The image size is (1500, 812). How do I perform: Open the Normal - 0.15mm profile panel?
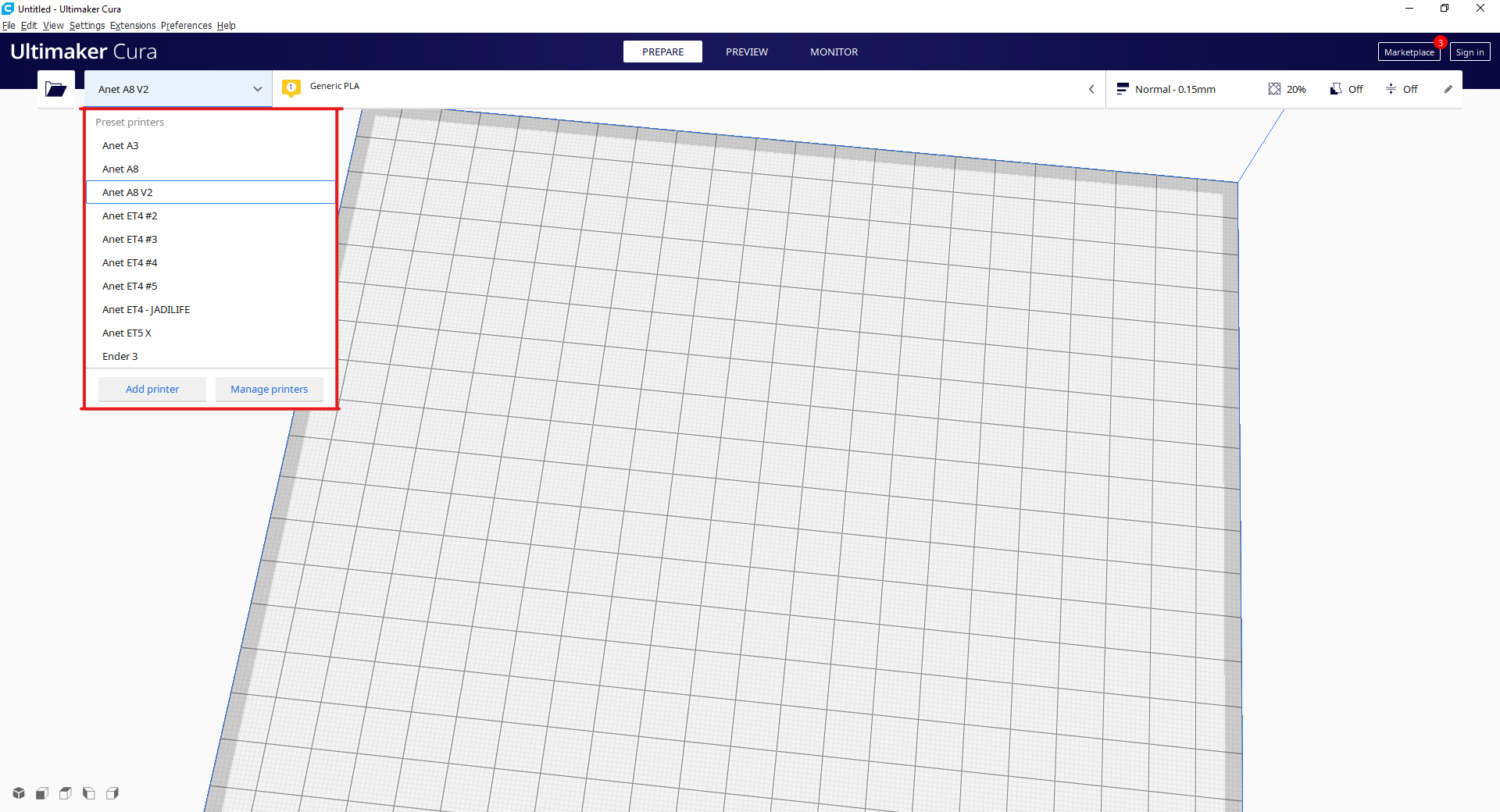click(1175, 89)
